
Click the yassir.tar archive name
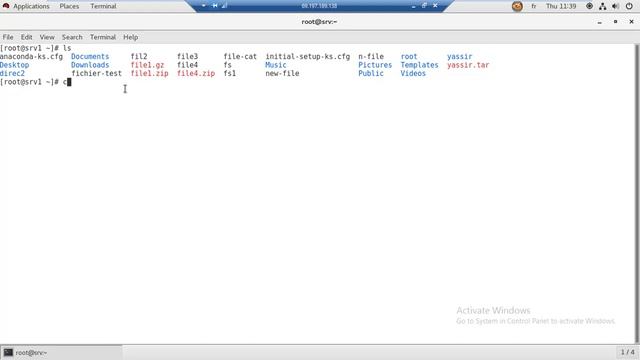468,65
